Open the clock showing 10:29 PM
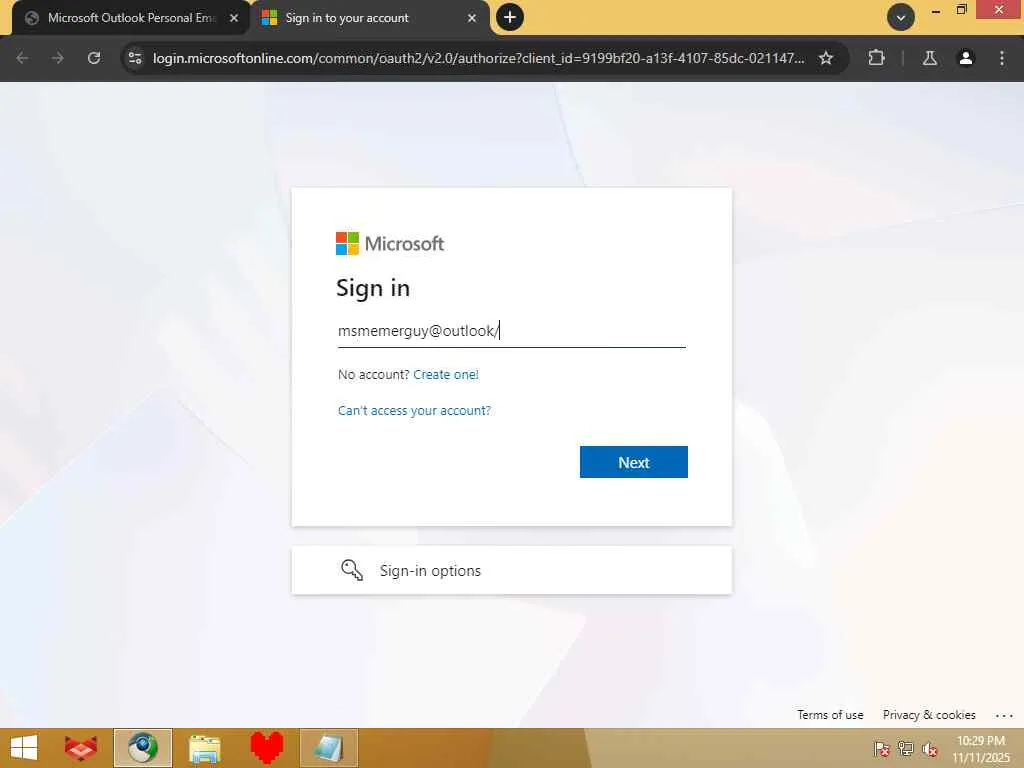The image size is (1024, 768). coord(981,748)
